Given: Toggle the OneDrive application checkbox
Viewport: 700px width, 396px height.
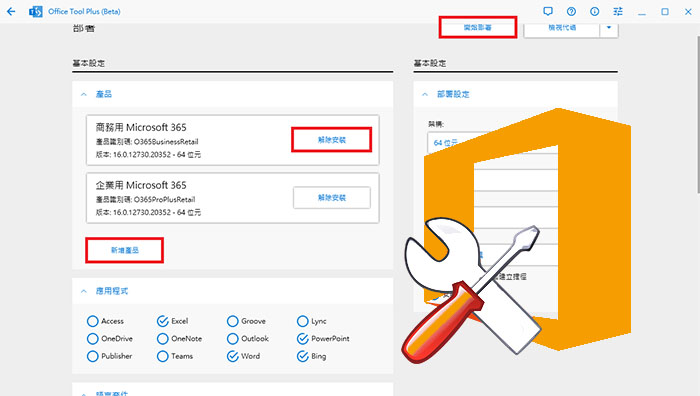Looking at the screenshot, I should (92, 338).
